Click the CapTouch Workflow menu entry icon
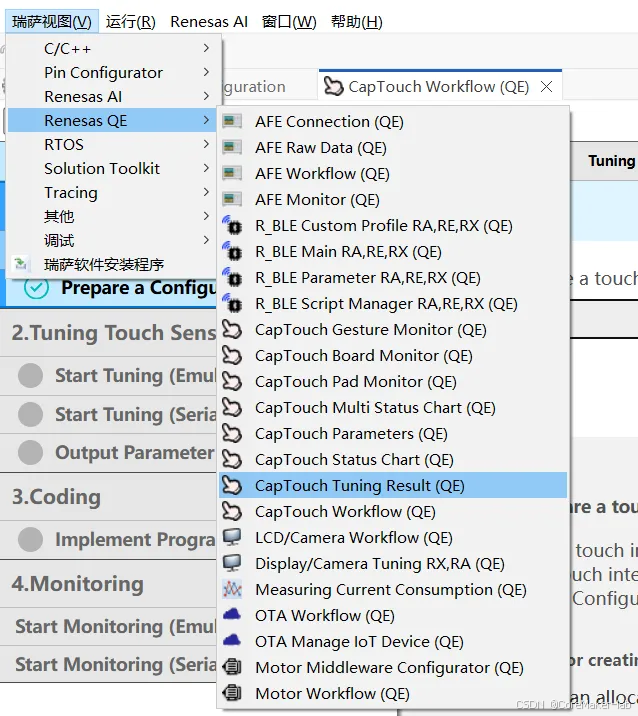Image resolution: width=638 pixels, height=716 pixels. 232,511
